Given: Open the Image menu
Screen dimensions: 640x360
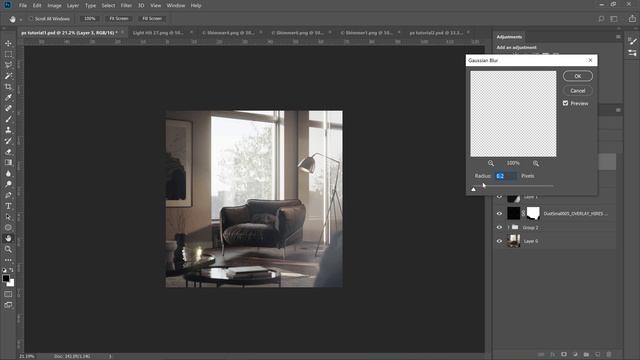Looking at the screenshot, I should point(54,6).
